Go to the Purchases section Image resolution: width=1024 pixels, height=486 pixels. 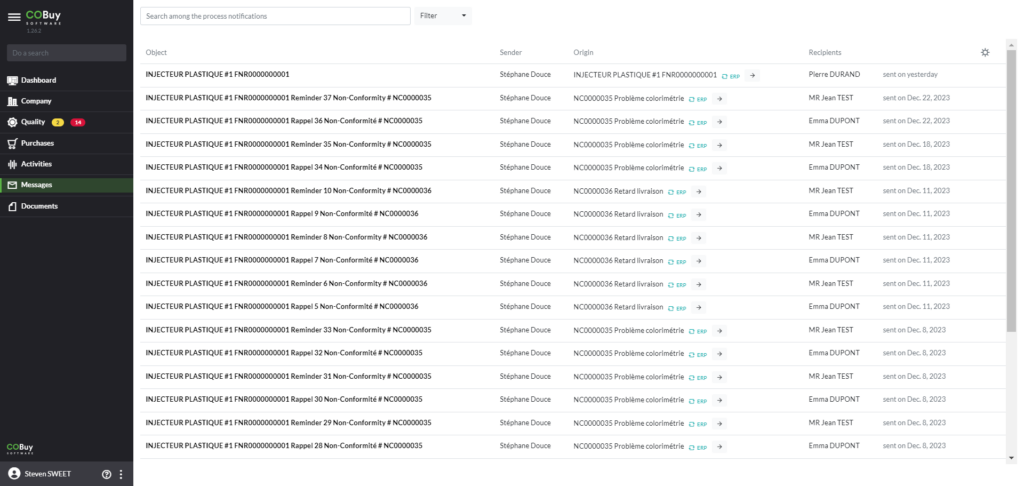[x=37, y=143]
